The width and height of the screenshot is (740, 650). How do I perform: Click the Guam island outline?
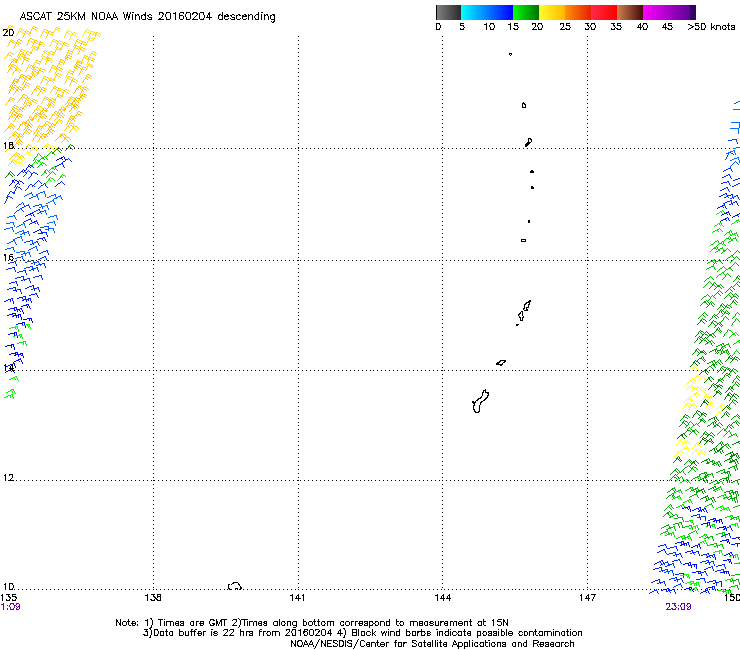[480, 402]
